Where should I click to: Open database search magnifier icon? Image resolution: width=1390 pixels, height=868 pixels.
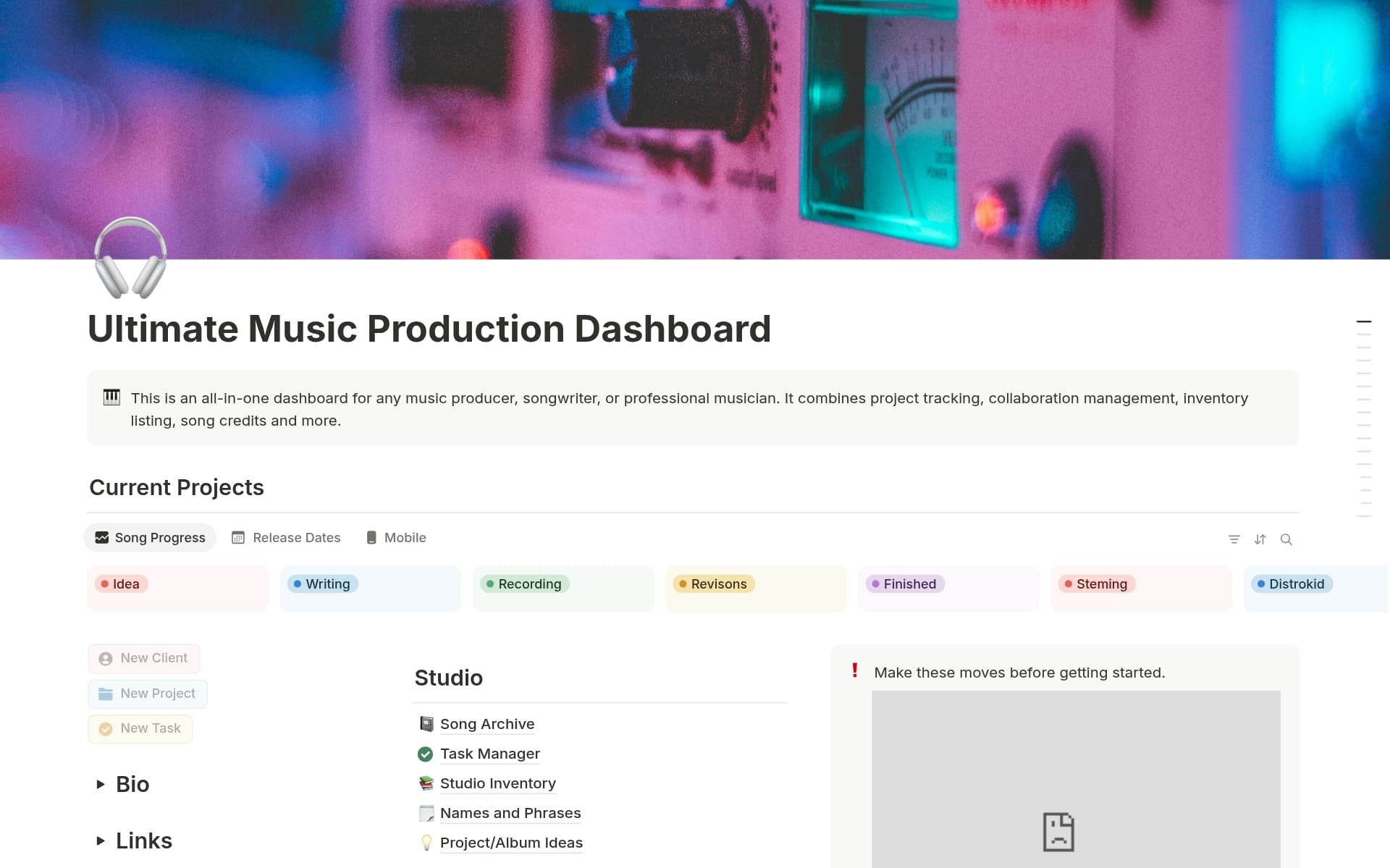(x=1286, y=539)
